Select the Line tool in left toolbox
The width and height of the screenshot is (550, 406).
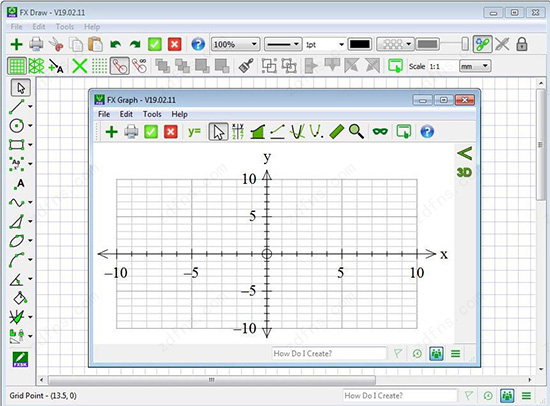click(17, 107)
